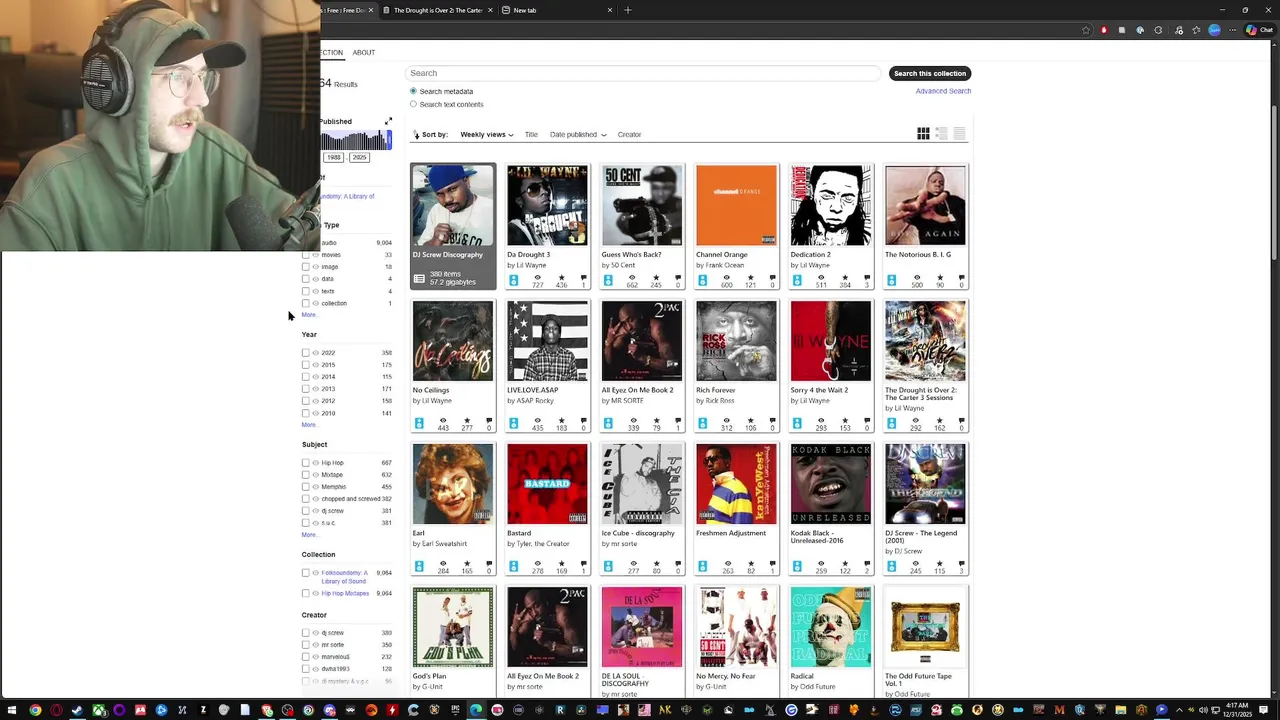The image size is (1280, 720).
Task: Check the 2015 year filter
Action: (305, 365)
